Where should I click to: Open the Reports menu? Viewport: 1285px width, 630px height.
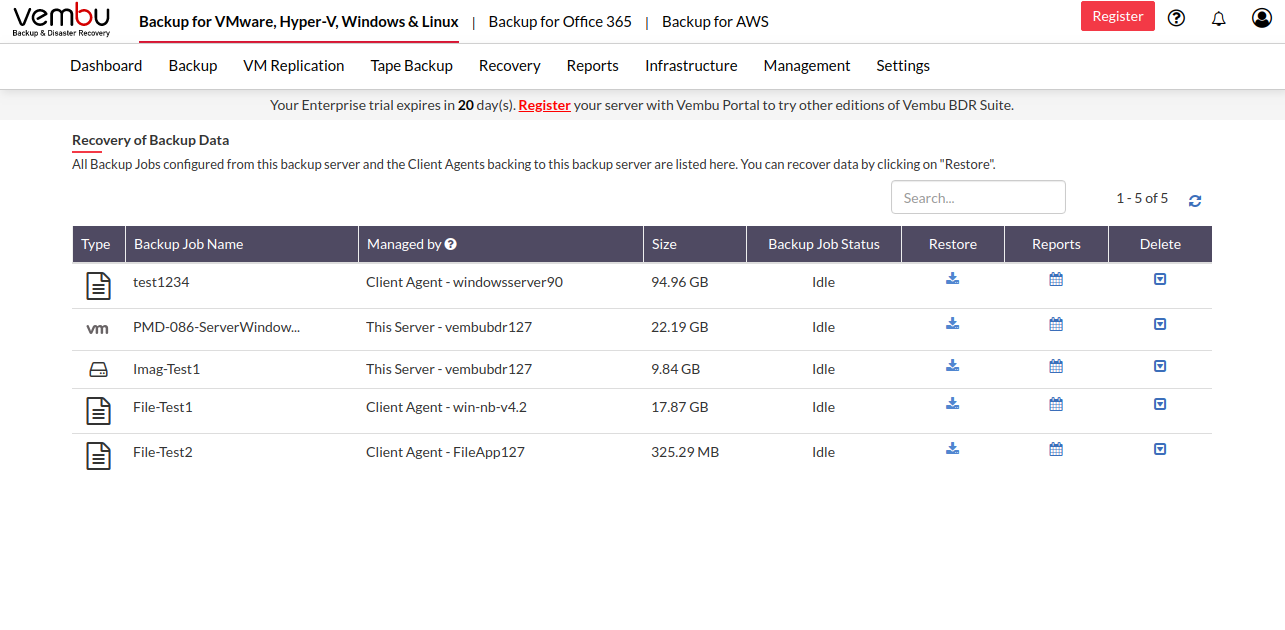[593, 65]
